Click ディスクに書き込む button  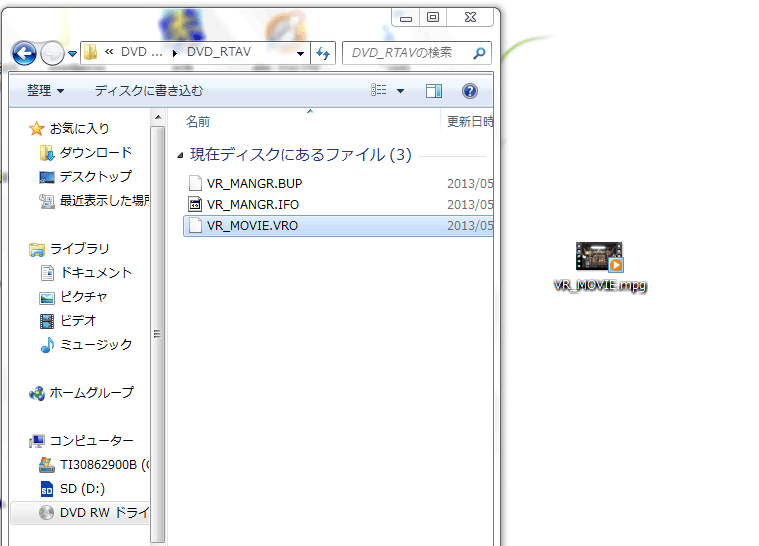pos(149,91)
